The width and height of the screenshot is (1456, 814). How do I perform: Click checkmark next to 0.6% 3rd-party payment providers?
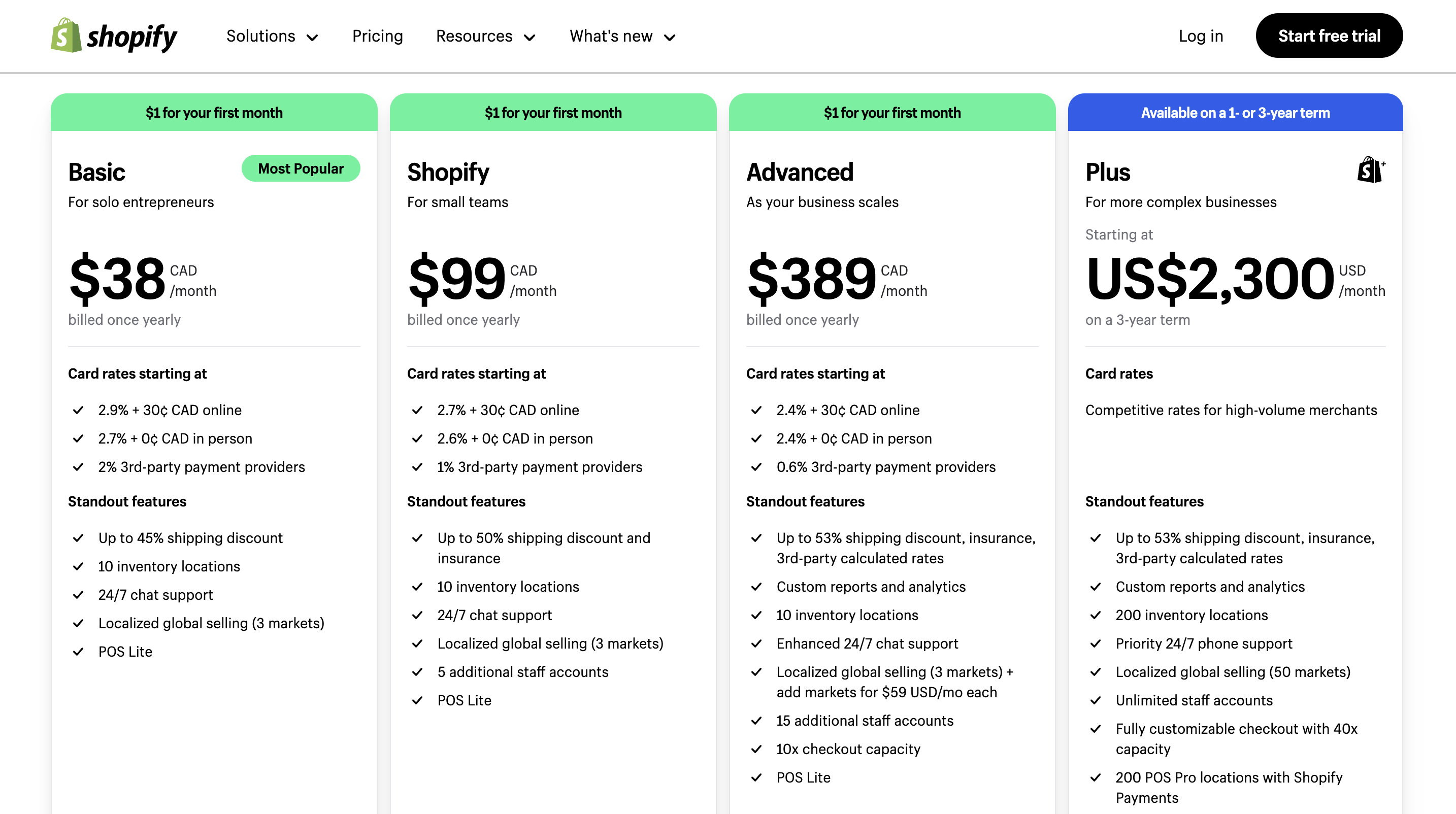[757, 467]
